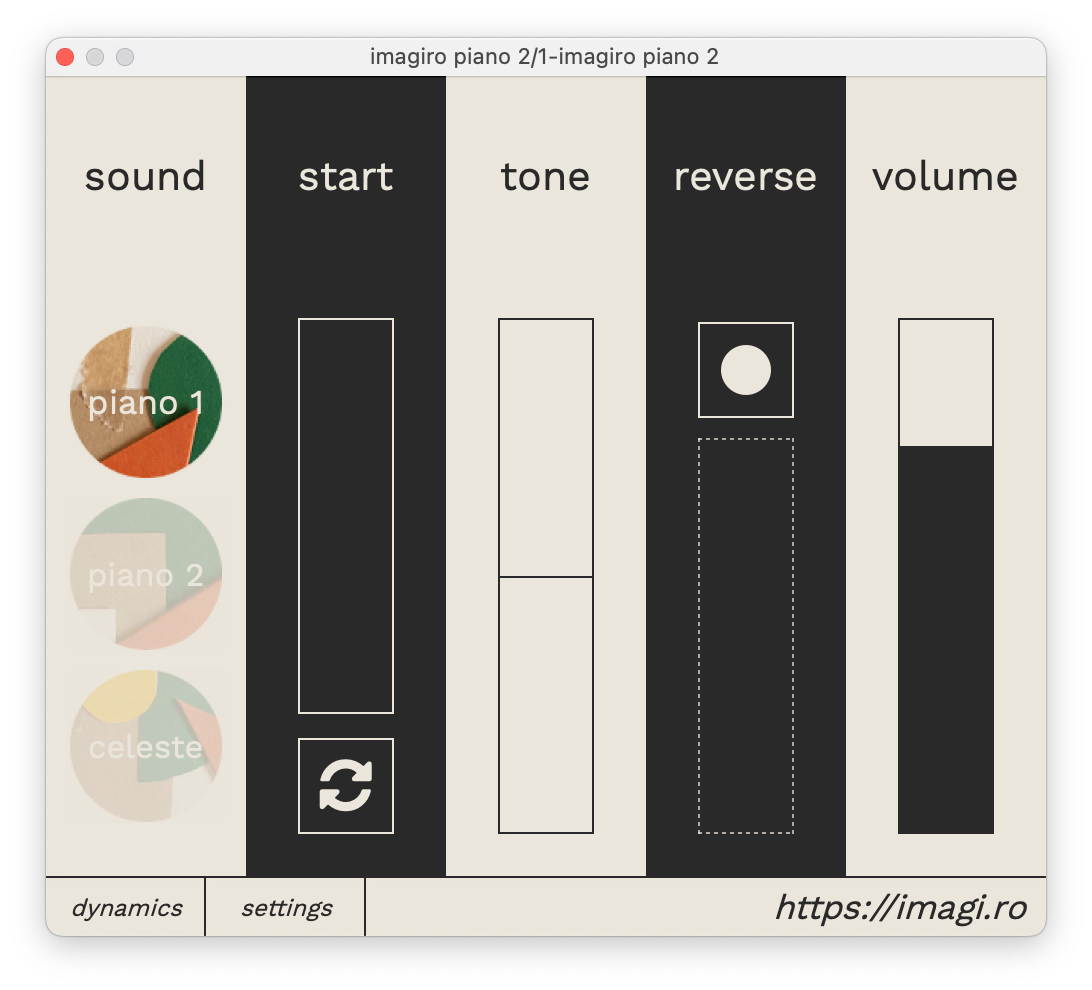Click the window title 'imagiro piano 2'
Screen dimensions: 1092x990
point(545,57)
